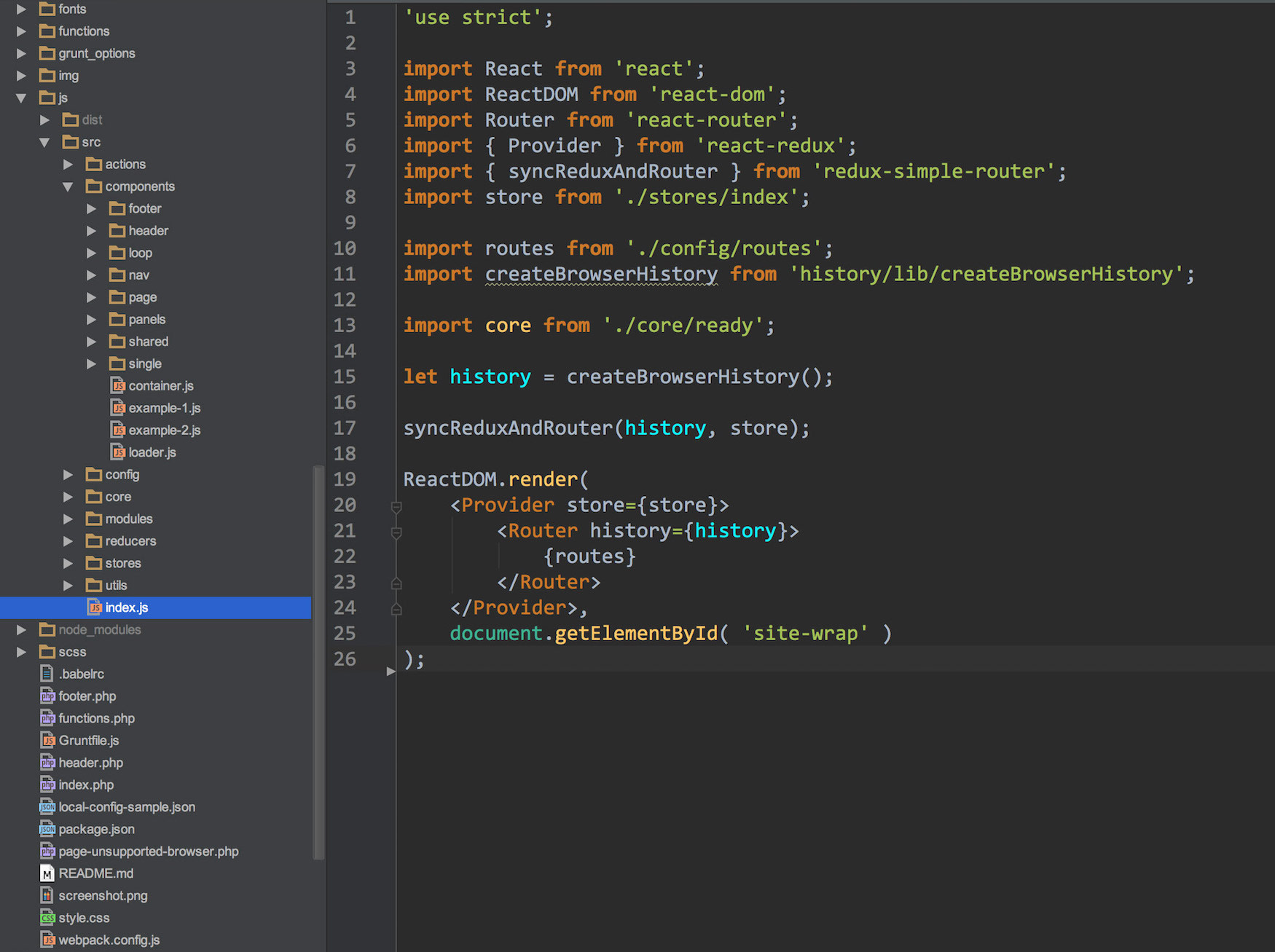Click the grunt_options folder icon
The height and width of the screenshot is (952, 1275).
(47, 53)
